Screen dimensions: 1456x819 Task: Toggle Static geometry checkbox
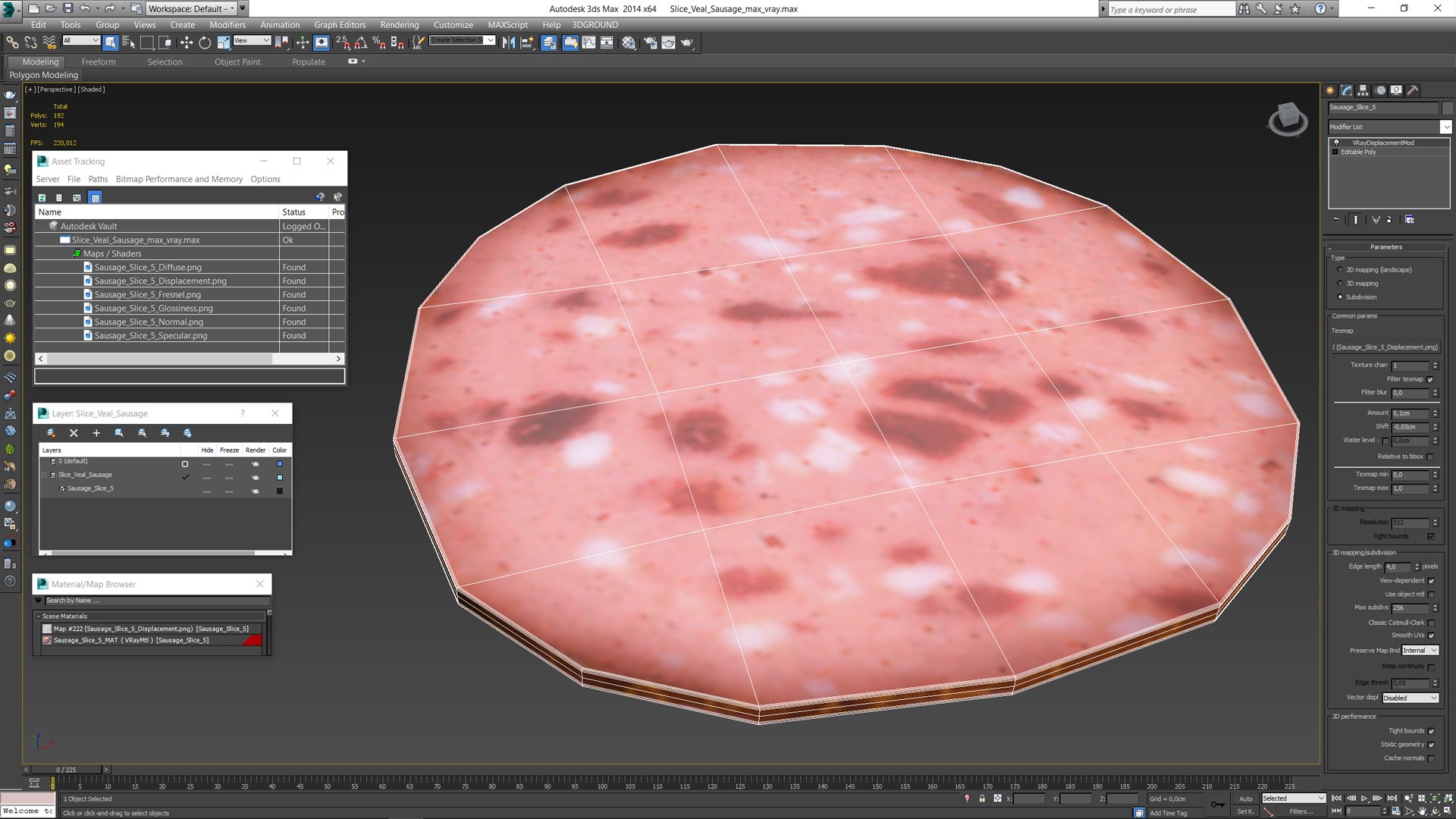click(x=1431, y=745)
